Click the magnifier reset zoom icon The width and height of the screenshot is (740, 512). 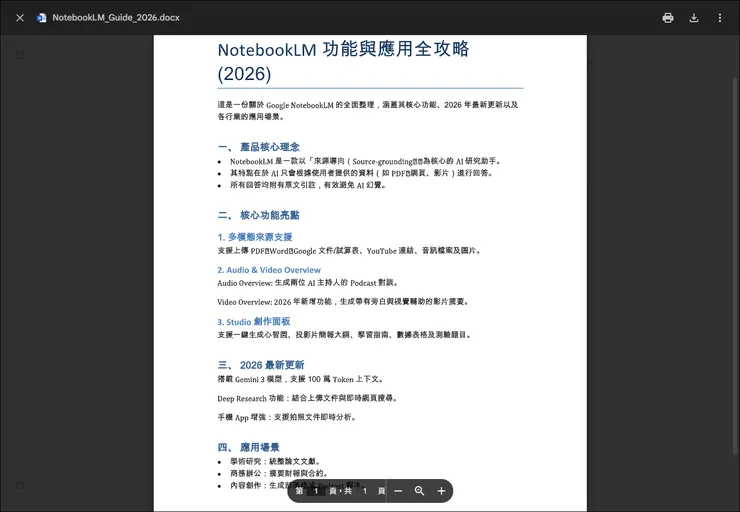click(x=420, y=491)
